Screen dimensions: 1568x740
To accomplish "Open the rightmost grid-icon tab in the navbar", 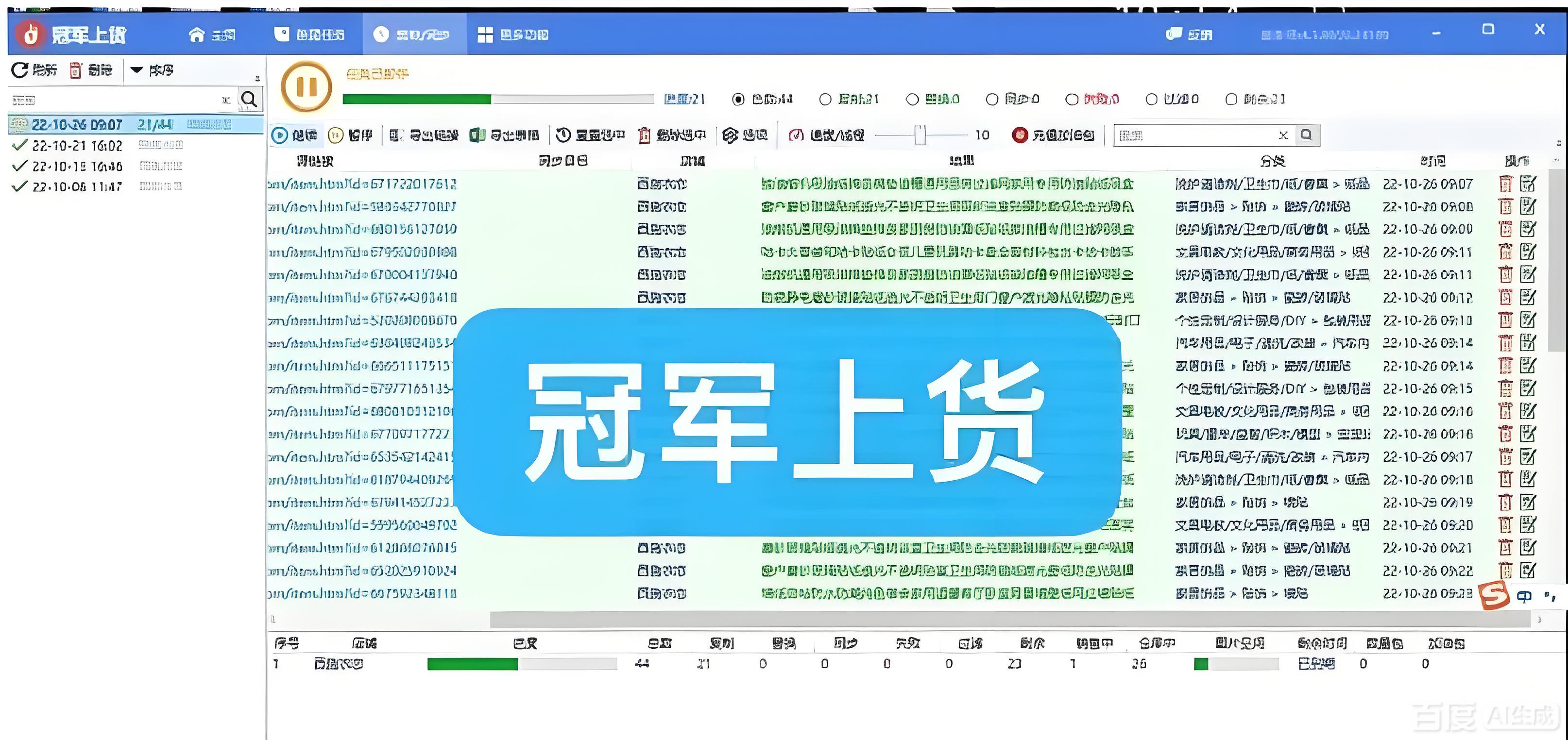I will (x=513, y=34).
